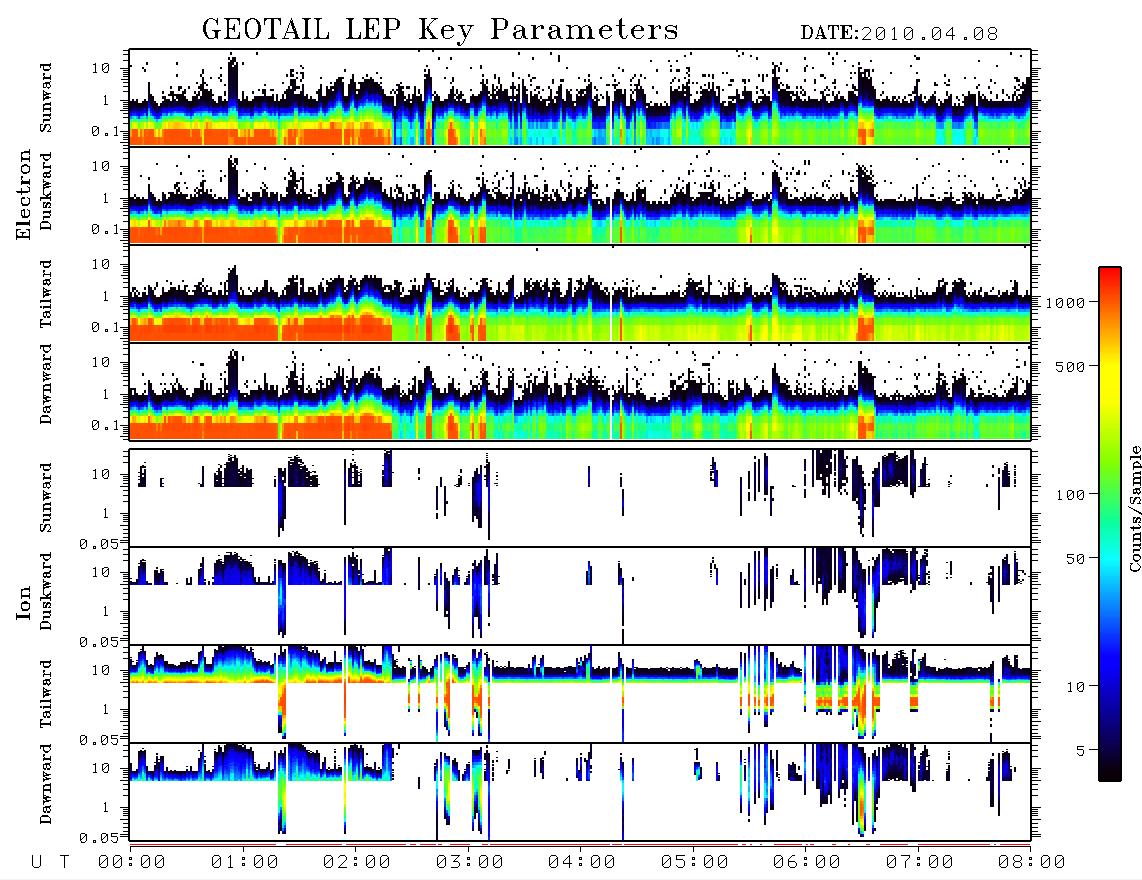Open the Ion Duskward spectrogram panel

pyautogui.click(x=580, y=595)
